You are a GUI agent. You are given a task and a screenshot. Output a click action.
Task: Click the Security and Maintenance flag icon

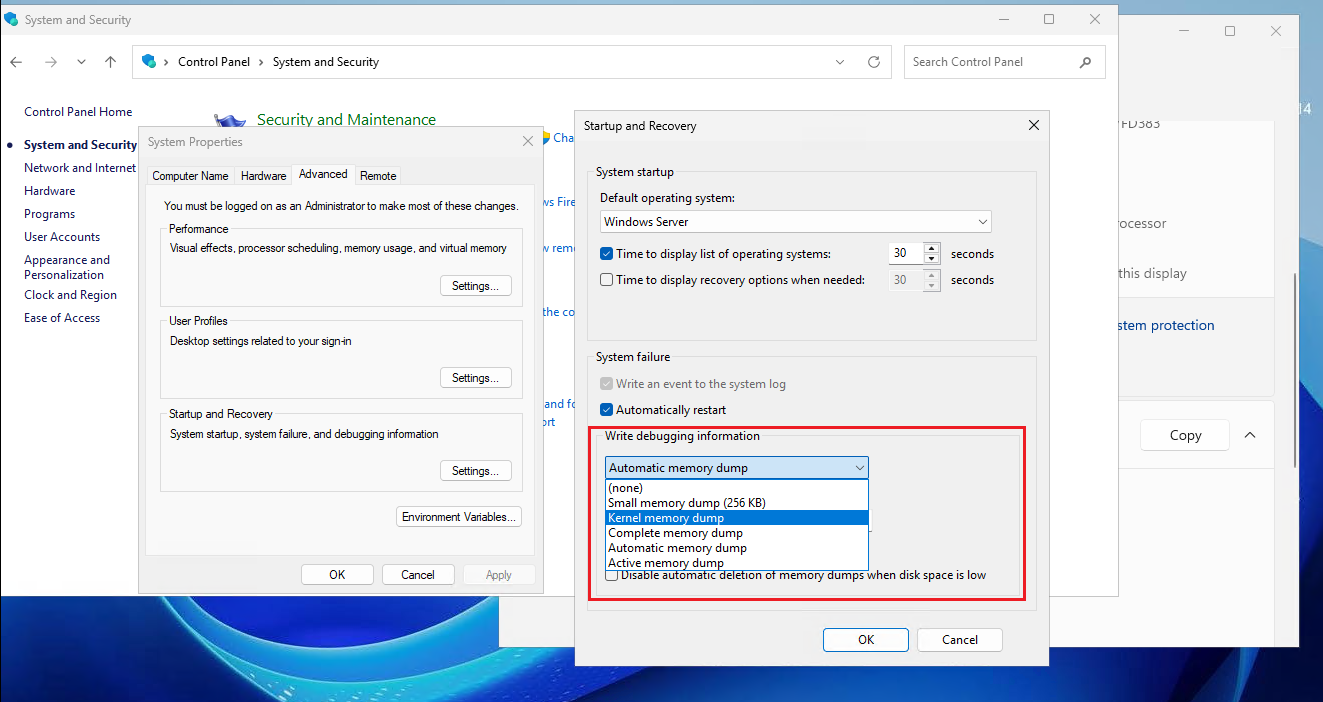231,121
